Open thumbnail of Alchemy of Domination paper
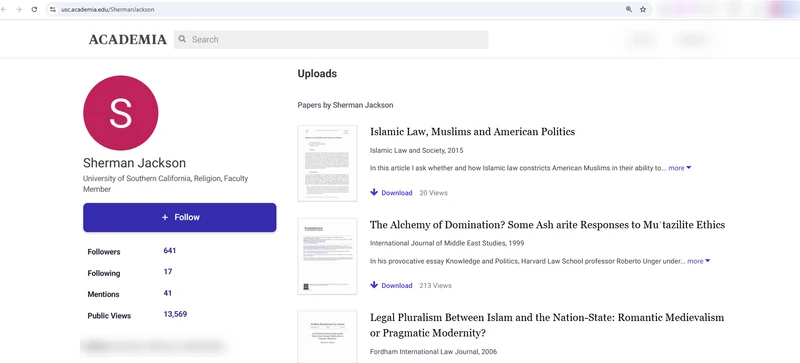 coord(327,256)
